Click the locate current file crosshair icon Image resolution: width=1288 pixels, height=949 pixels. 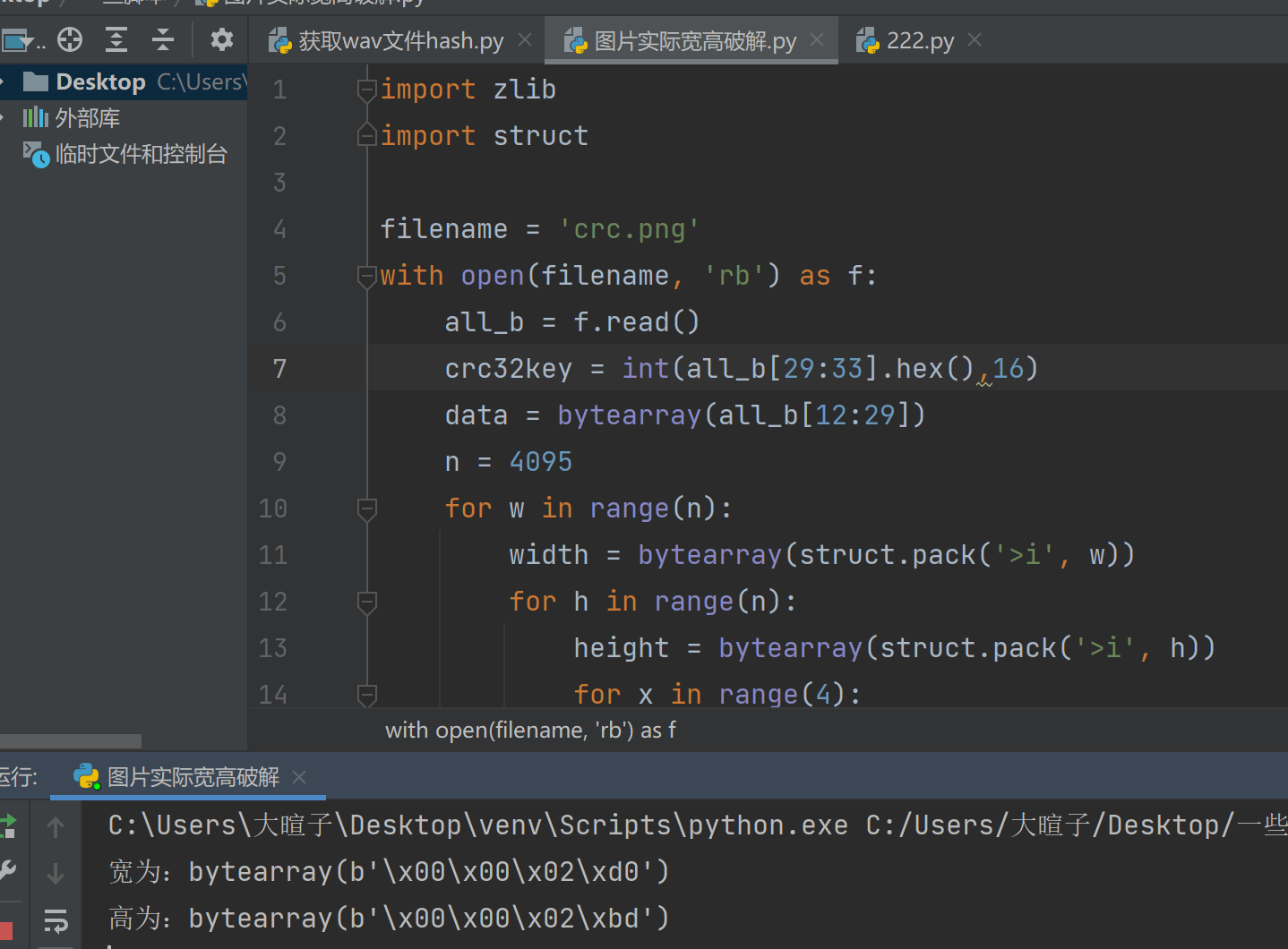pyautogui.click(x=70, y=39)
